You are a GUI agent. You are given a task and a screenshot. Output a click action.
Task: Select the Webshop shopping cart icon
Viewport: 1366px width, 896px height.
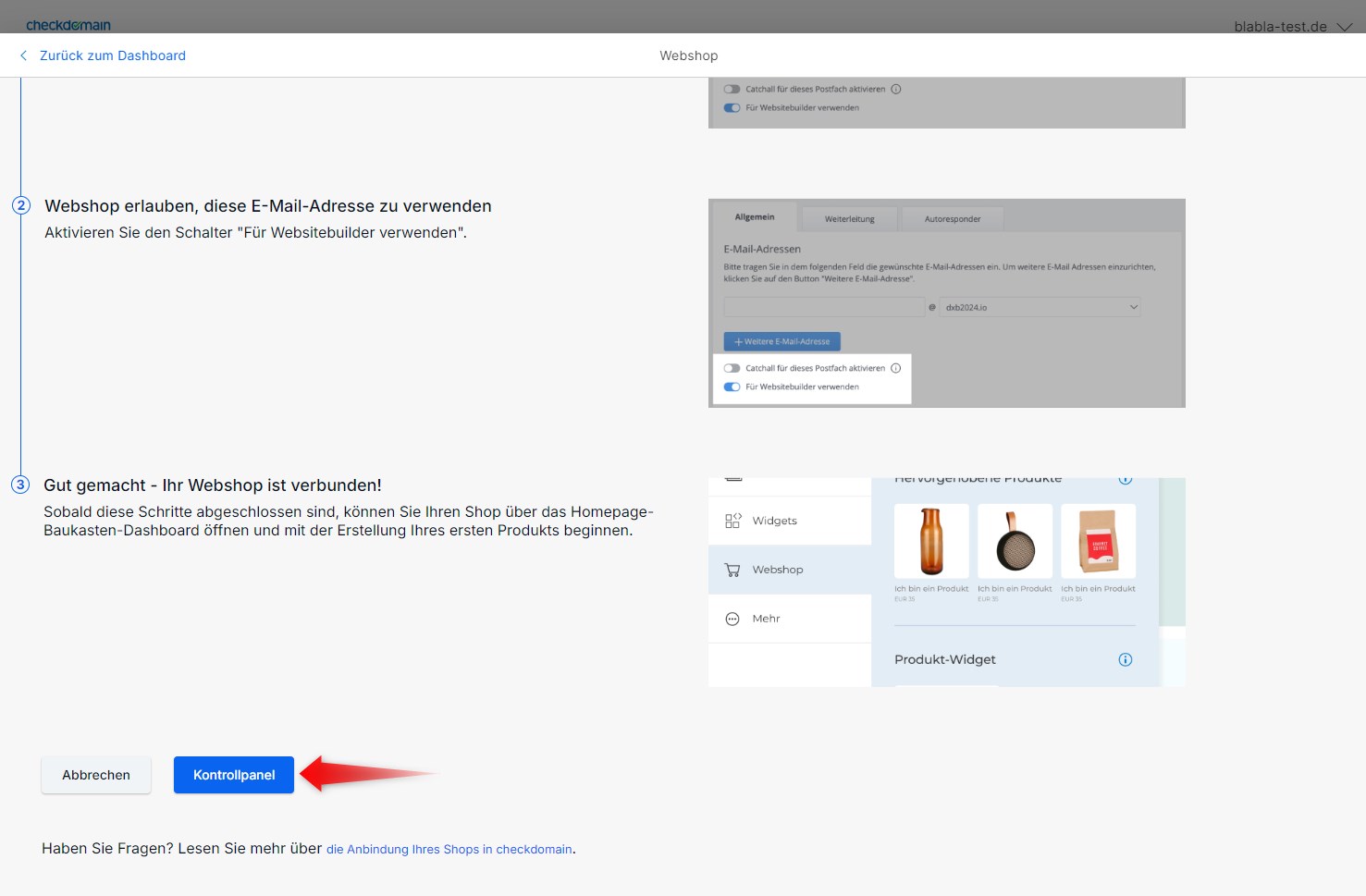(732, 571)
